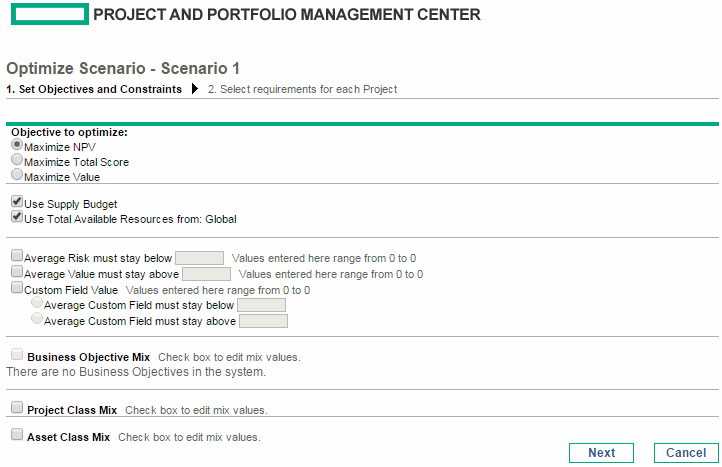This screenshot has height=467, width=722.
Task: Click the black step arrow after step 1
Action: pyautogui.click(x=195, y=88)
